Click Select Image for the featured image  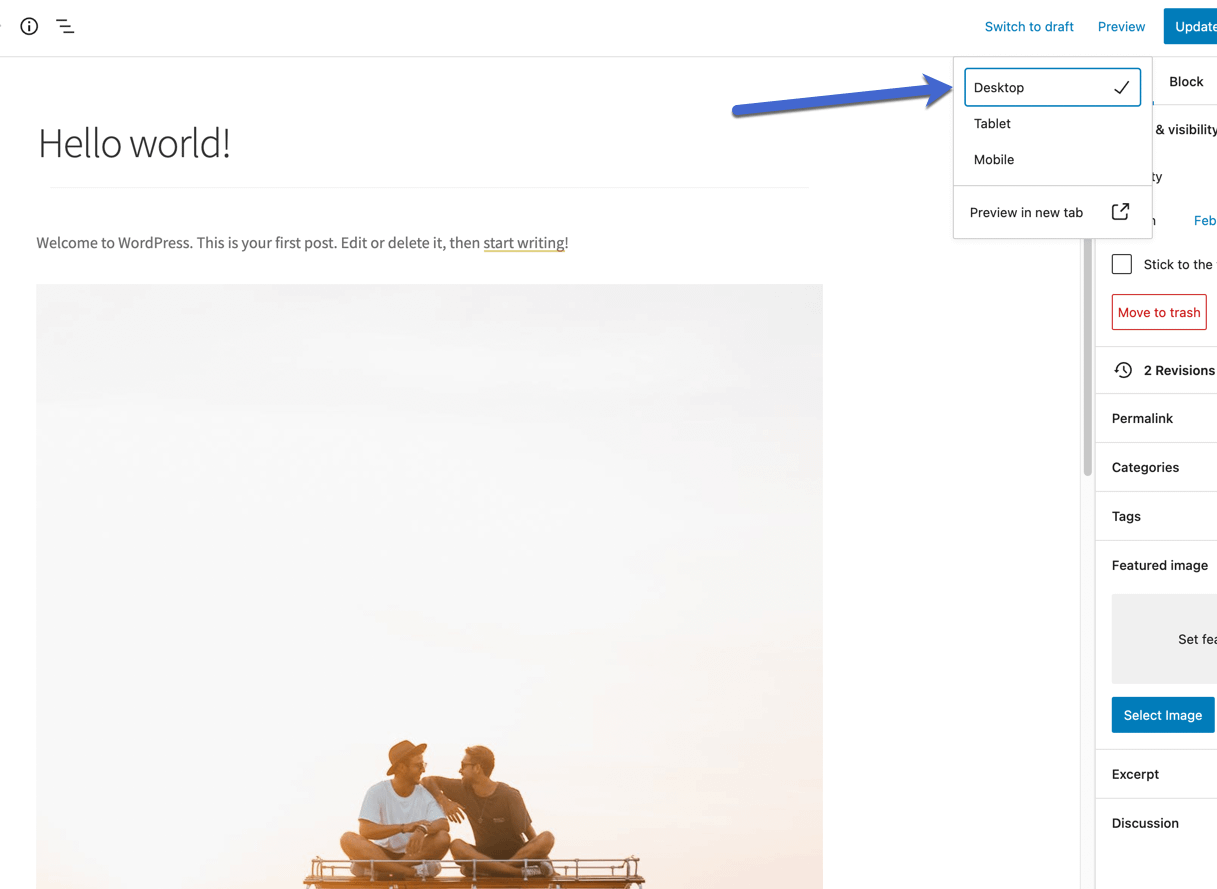point(1162,715)
